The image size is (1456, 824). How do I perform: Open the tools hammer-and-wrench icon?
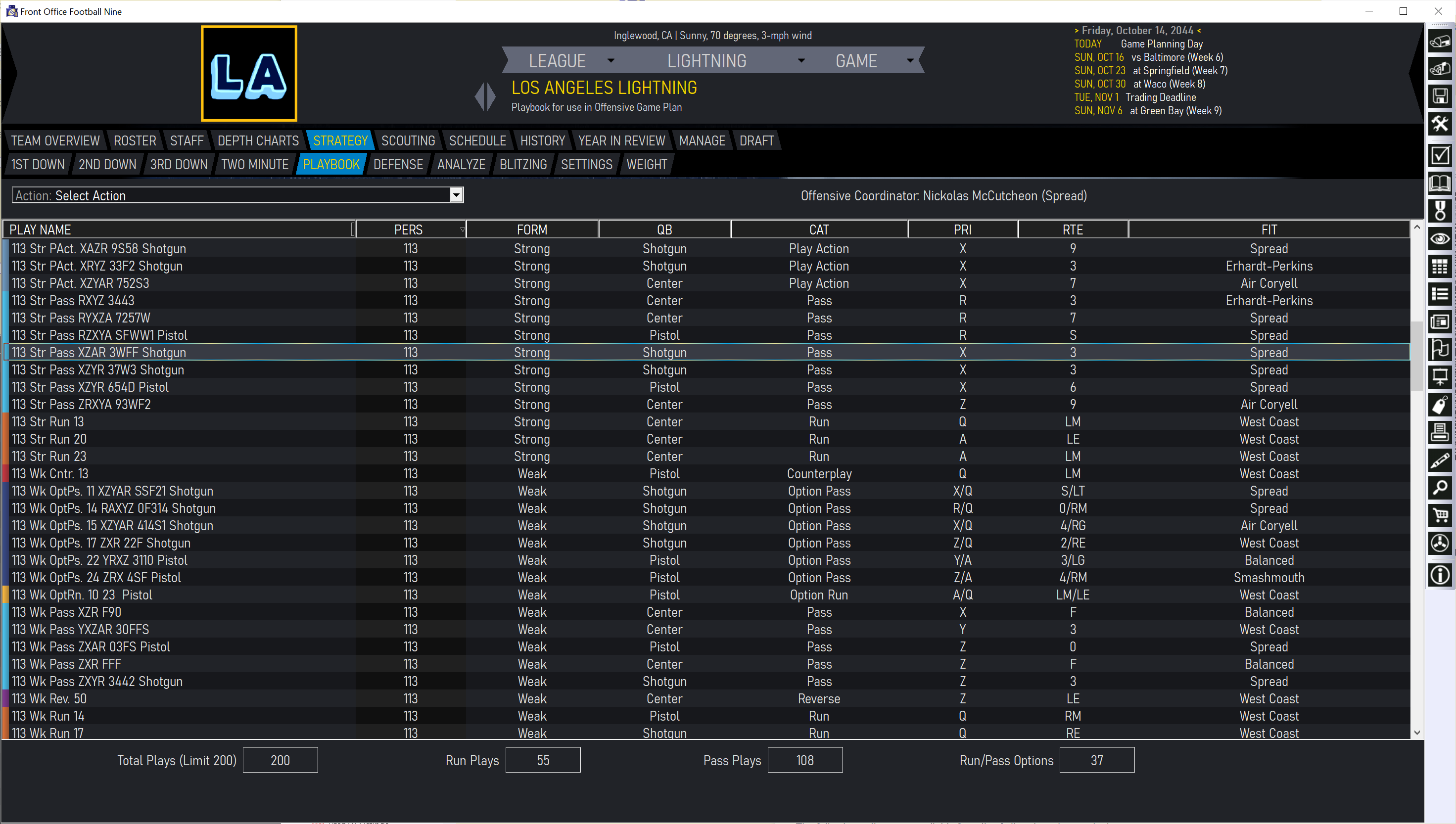pyautogui.click(x=1440, y=124)
